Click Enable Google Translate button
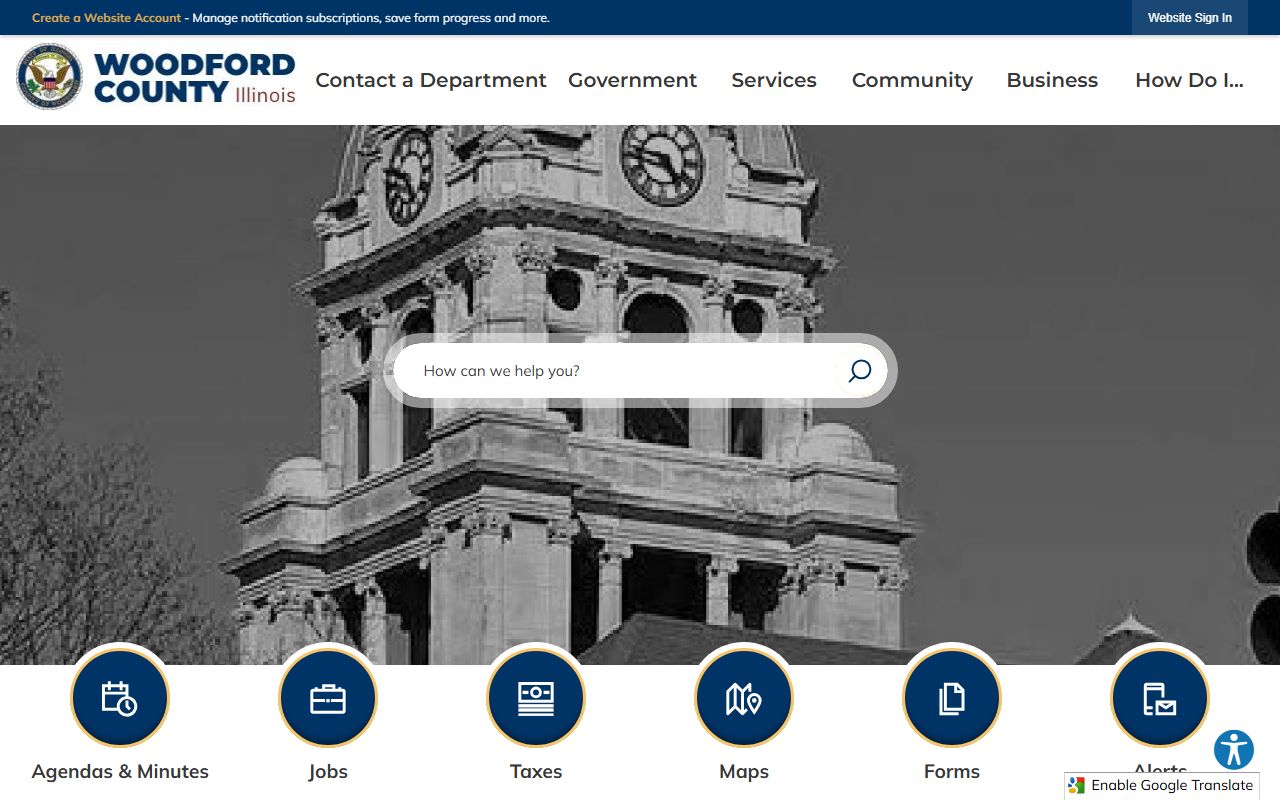Image resolution: width=1280 pixels, height=800 pixels. tap(1162, 786)
